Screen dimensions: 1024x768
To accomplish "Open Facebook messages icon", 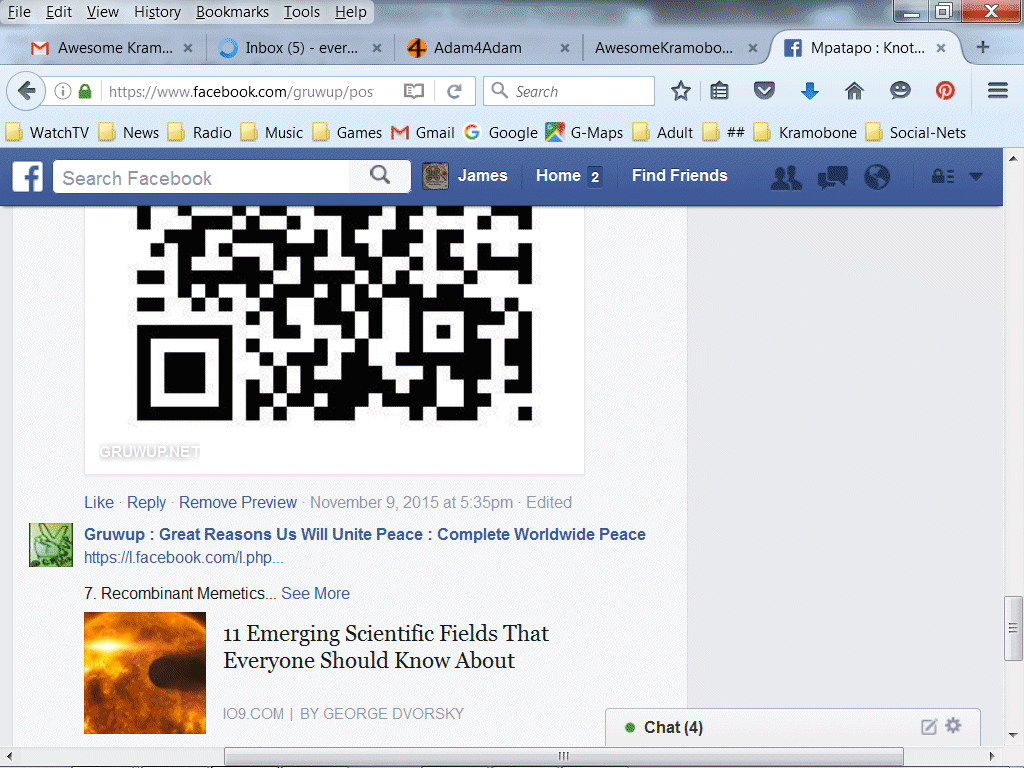I will tap(833, 177).
